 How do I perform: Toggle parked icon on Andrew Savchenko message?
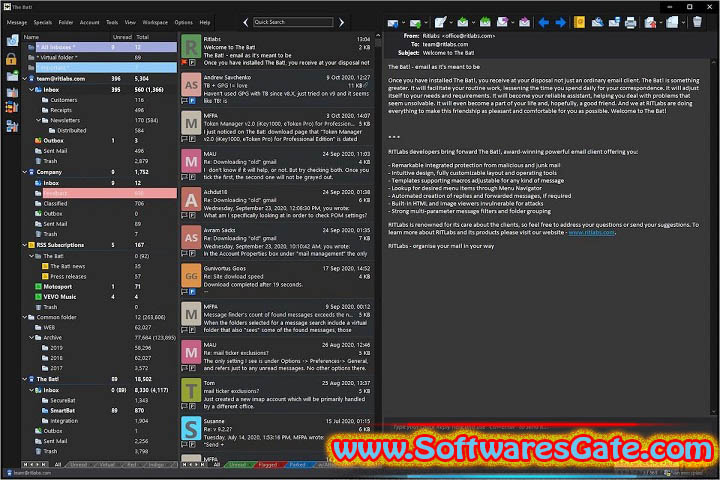pos(192,100)
